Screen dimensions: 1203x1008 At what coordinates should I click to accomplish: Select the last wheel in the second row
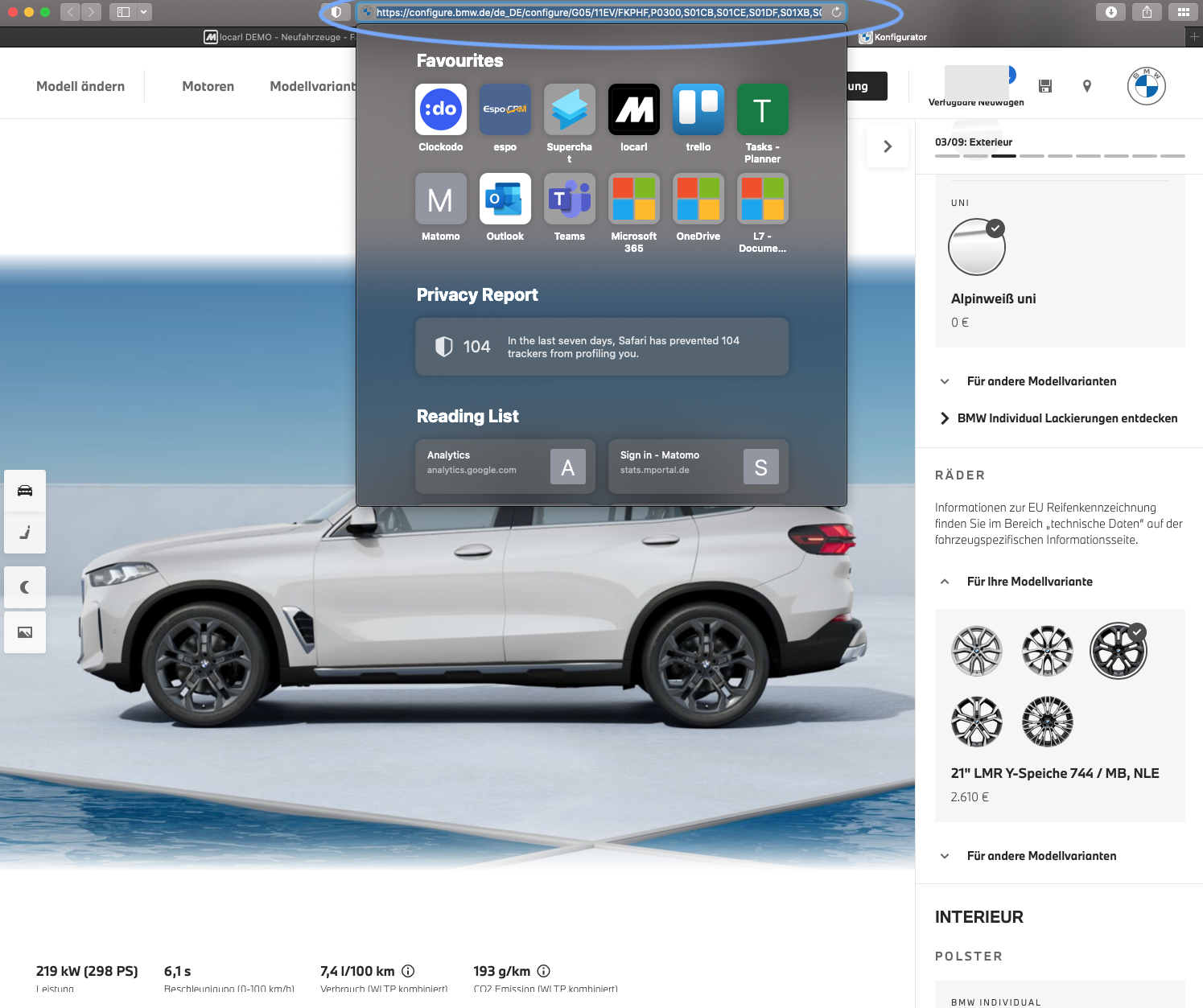tap(1047, 722)
